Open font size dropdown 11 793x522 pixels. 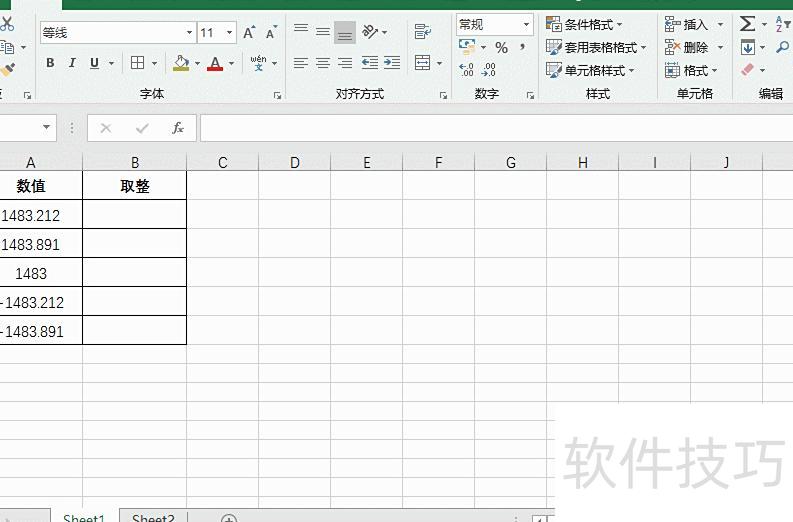230,33
